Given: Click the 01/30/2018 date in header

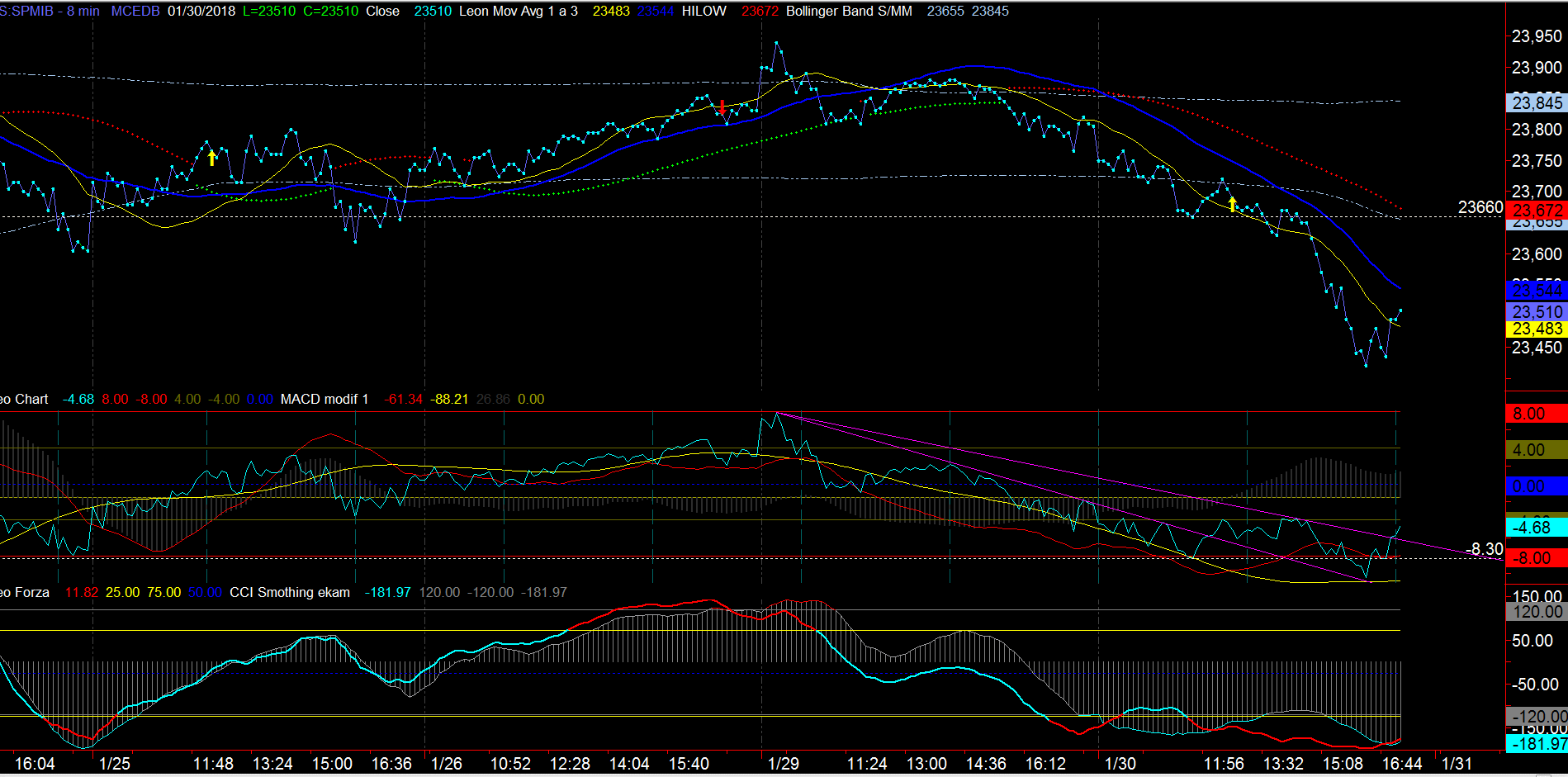Looking at the screenshot, I should pos(201,12).
